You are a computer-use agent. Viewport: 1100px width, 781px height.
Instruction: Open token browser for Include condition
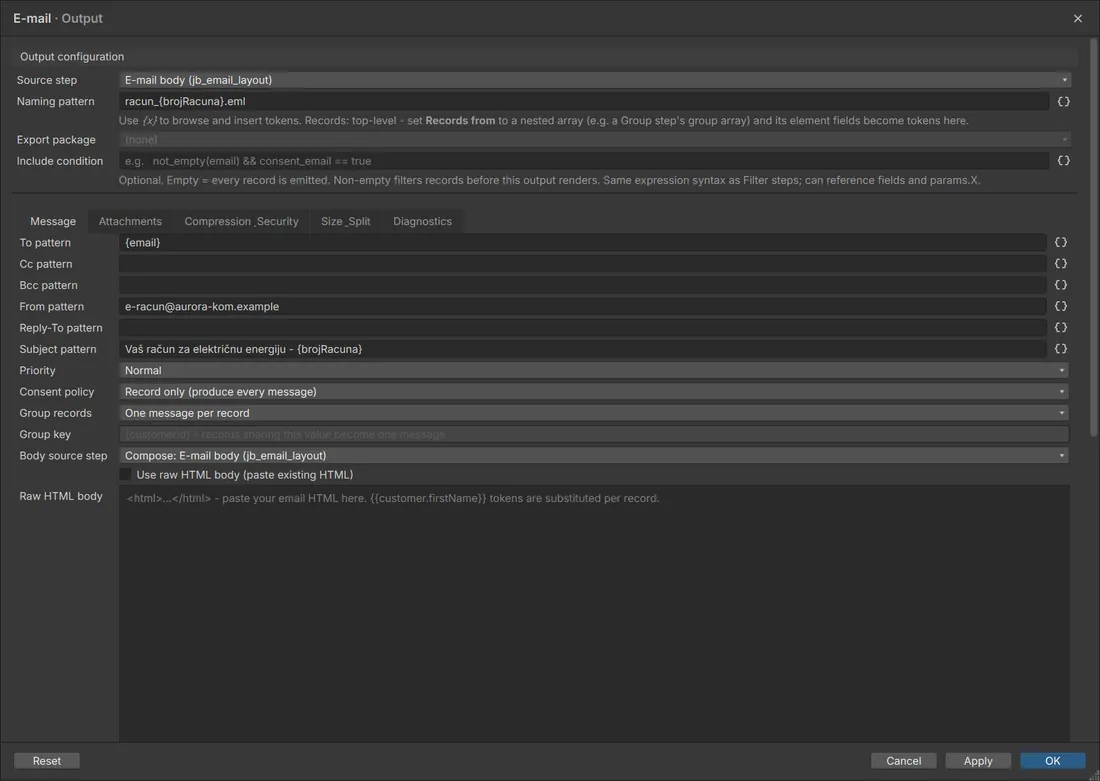pyautogui.click(x=1063, y=161)
